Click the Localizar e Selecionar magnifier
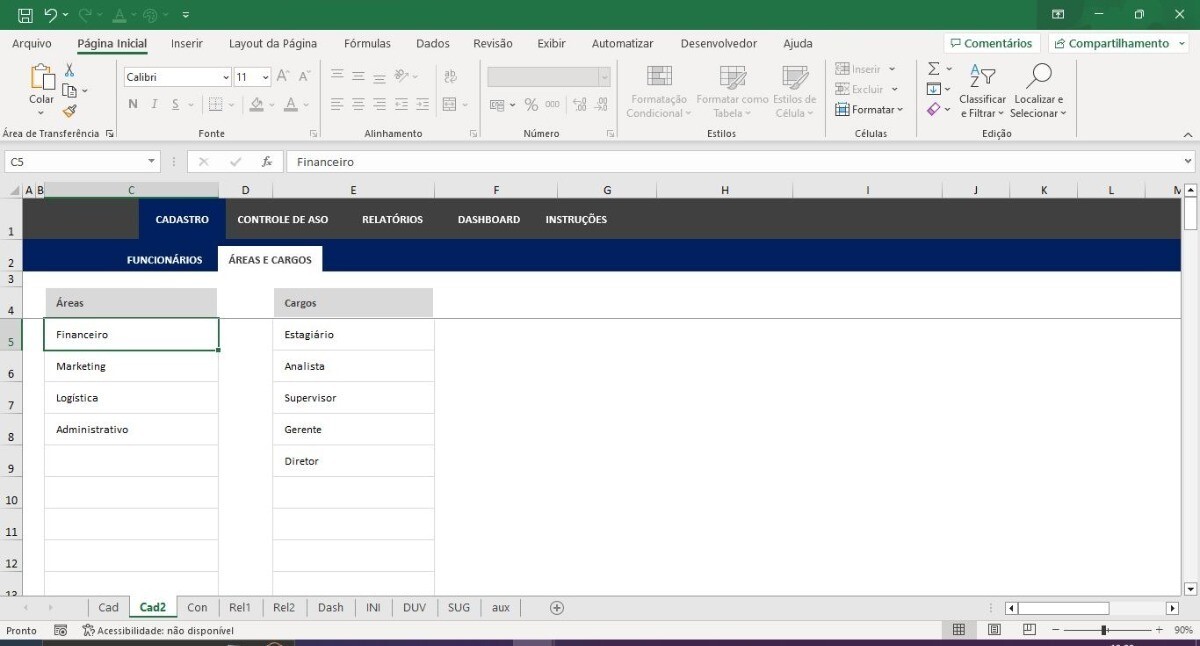This screenshot has width=1200, height=646. [x=1038, y=90]
